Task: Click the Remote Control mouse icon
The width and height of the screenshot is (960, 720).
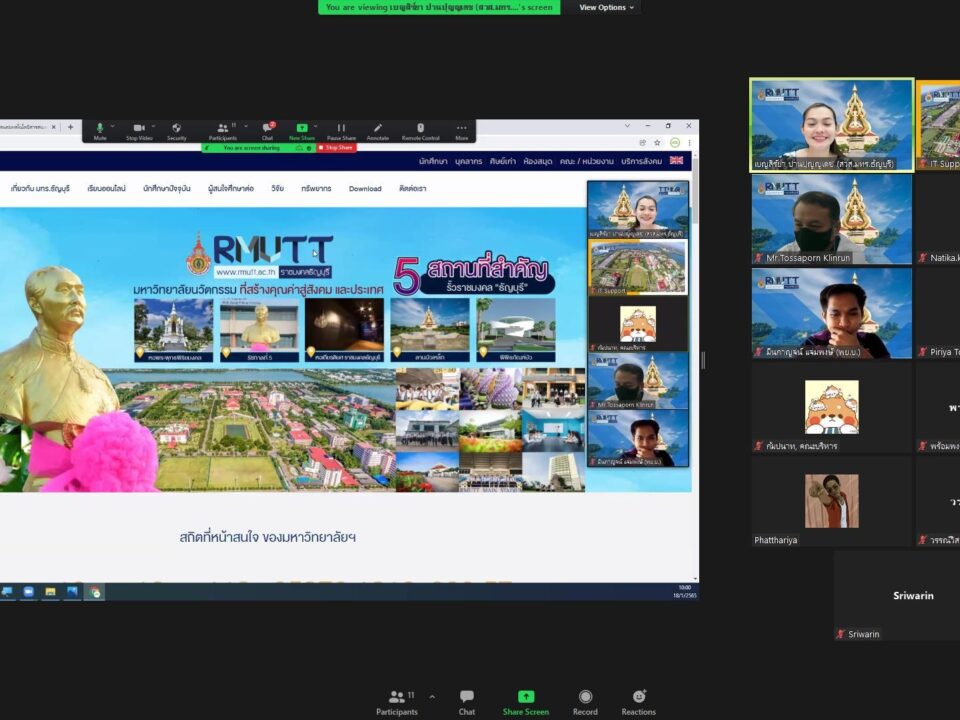Action: 421,130
